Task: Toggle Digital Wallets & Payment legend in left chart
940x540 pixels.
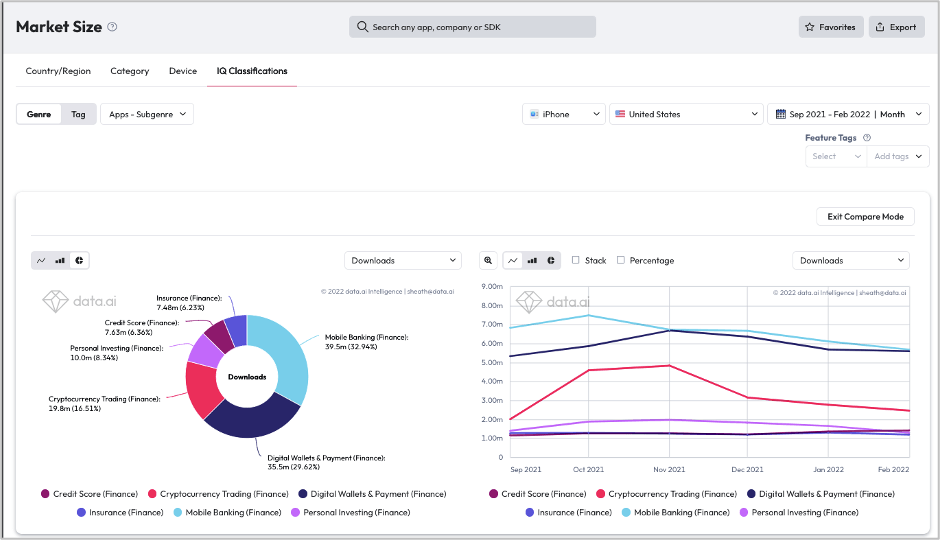Action: coord(372,494)
